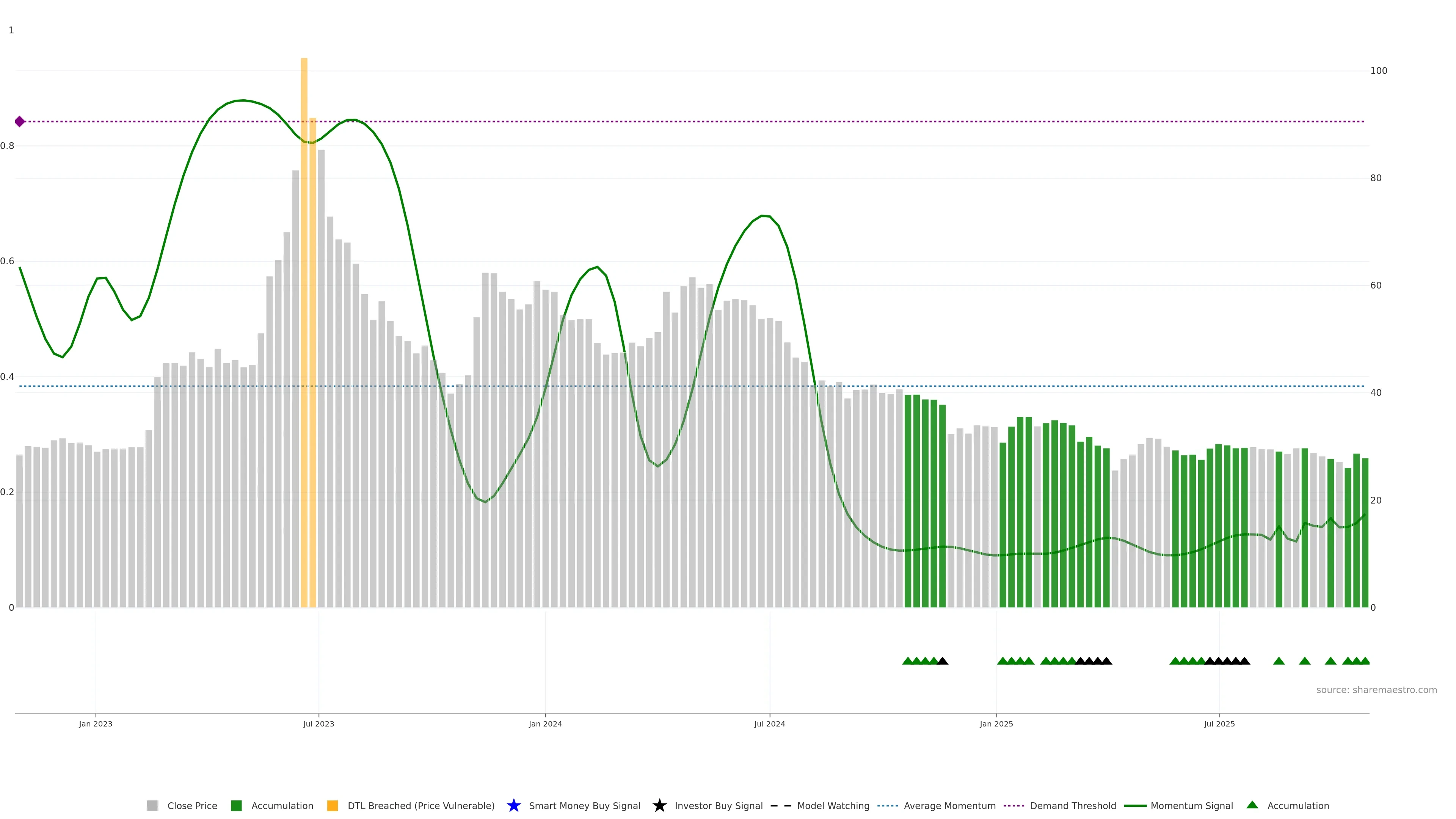Image resolution: width=1456 pixels, height=819 pixels.
Task: Click the grey Close Price legend swatch
Action: coord(152,805)
